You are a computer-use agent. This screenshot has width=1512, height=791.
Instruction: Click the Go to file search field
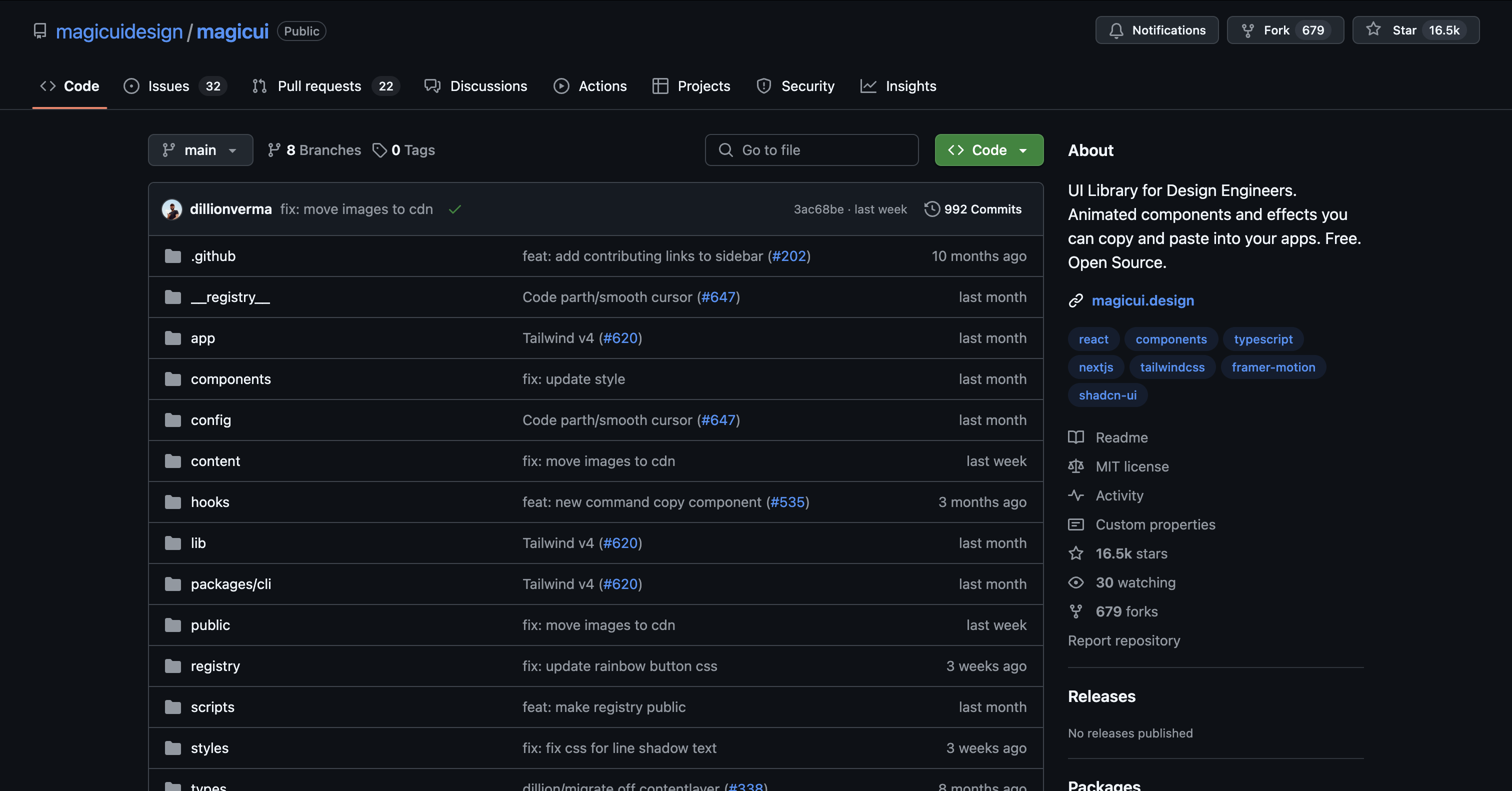[811, 150]
